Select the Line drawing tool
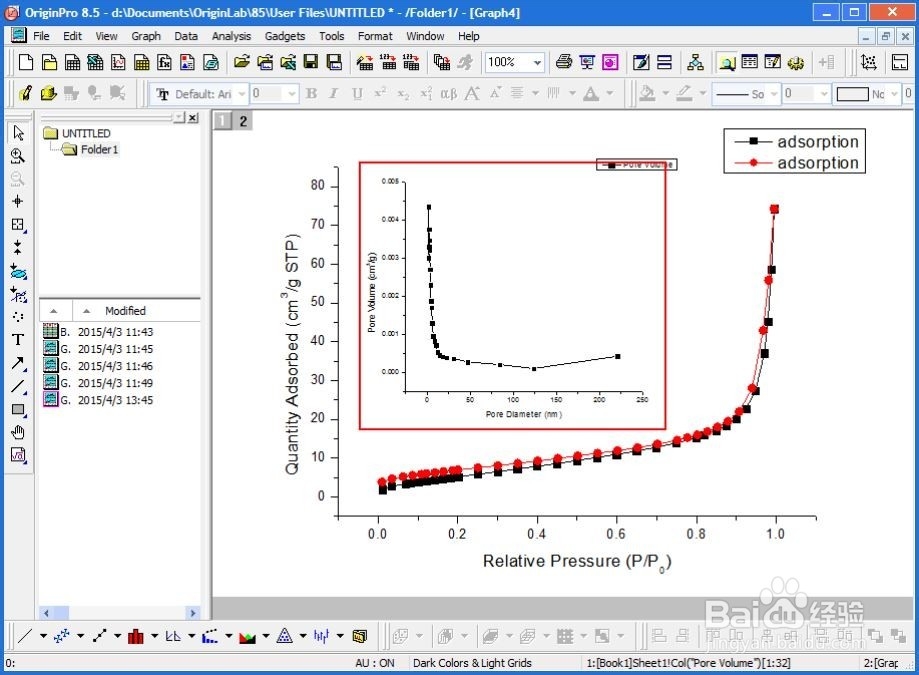This screenshot has width=919, height=675. click(18, 386)
